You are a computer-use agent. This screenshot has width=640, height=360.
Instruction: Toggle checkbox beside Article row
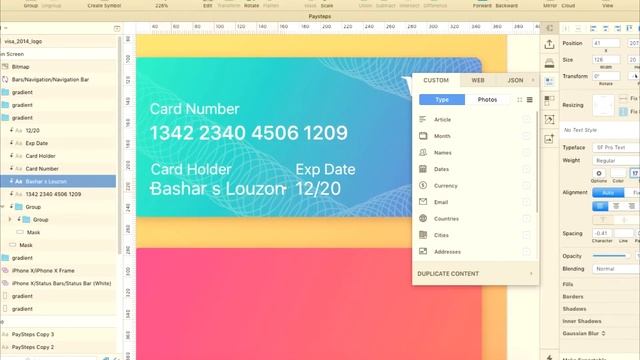click(526, 120)
